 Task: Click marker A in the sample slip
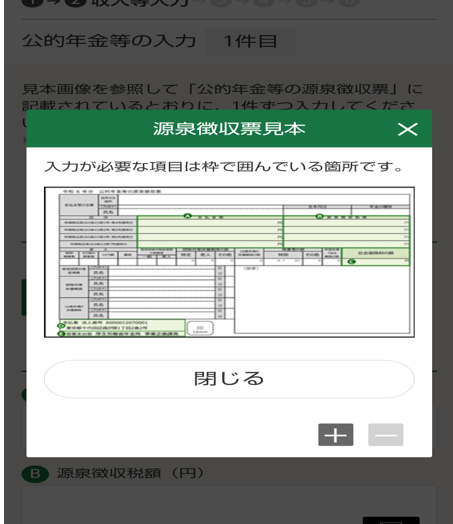point(188,217)
